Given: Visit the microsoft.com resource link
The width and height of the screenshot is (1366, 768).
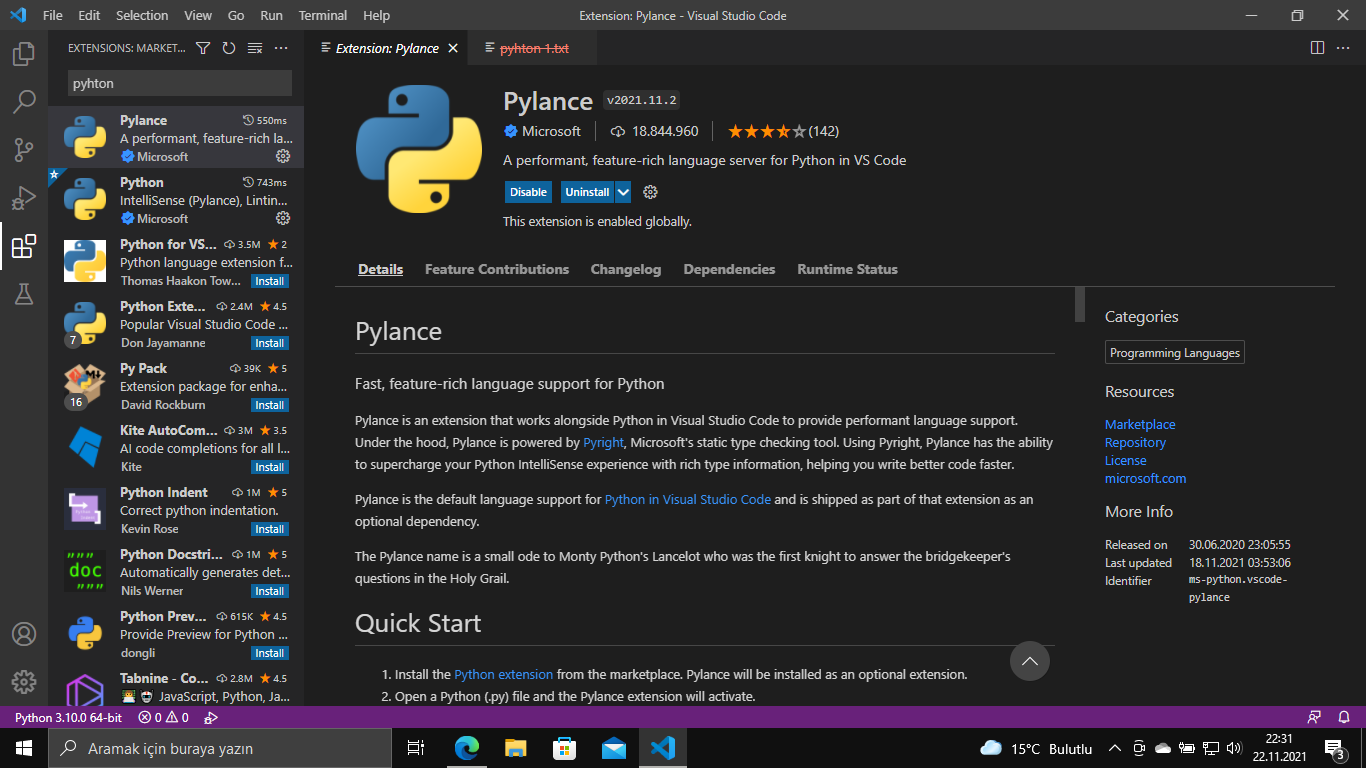Looking at the screenshot, I should [1146, 479].
